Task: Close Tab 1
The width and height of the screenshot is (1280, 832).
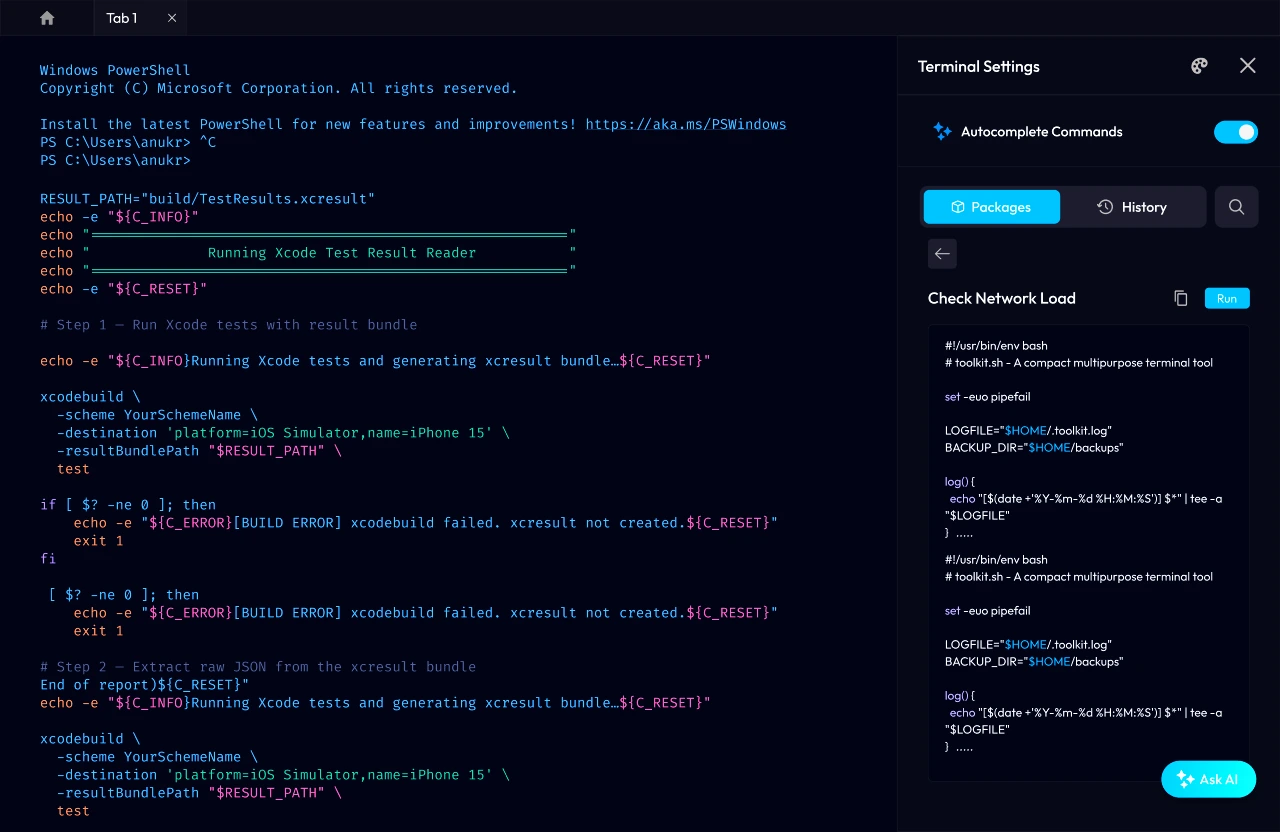Action: click(x=172, y=18)
